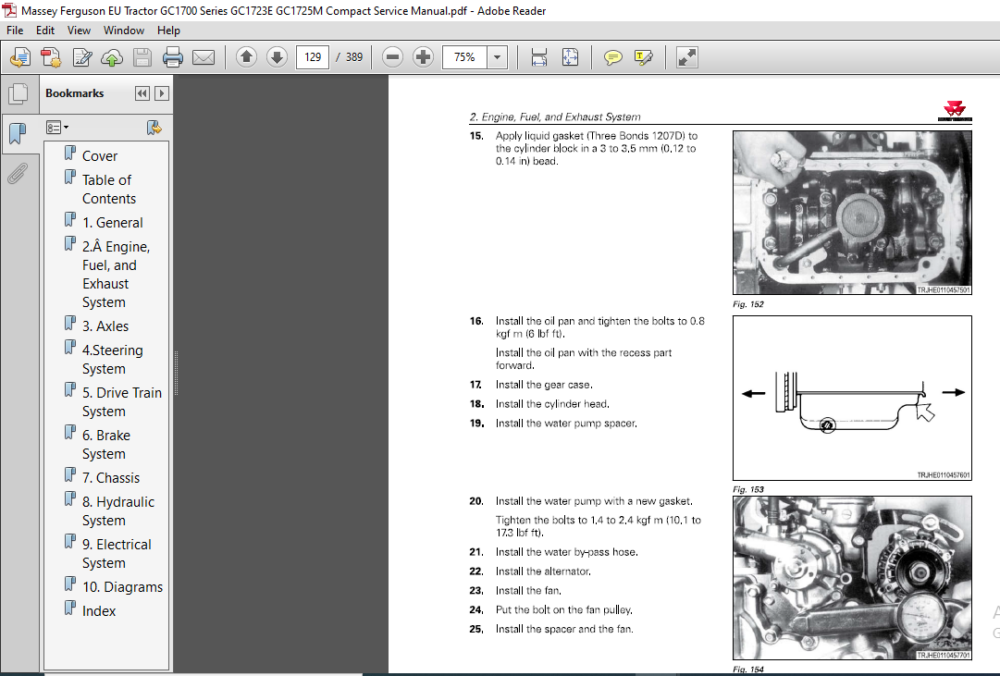Click the zoom in plus button
This screenshot has width=1000, height=676.
point(423,57)
